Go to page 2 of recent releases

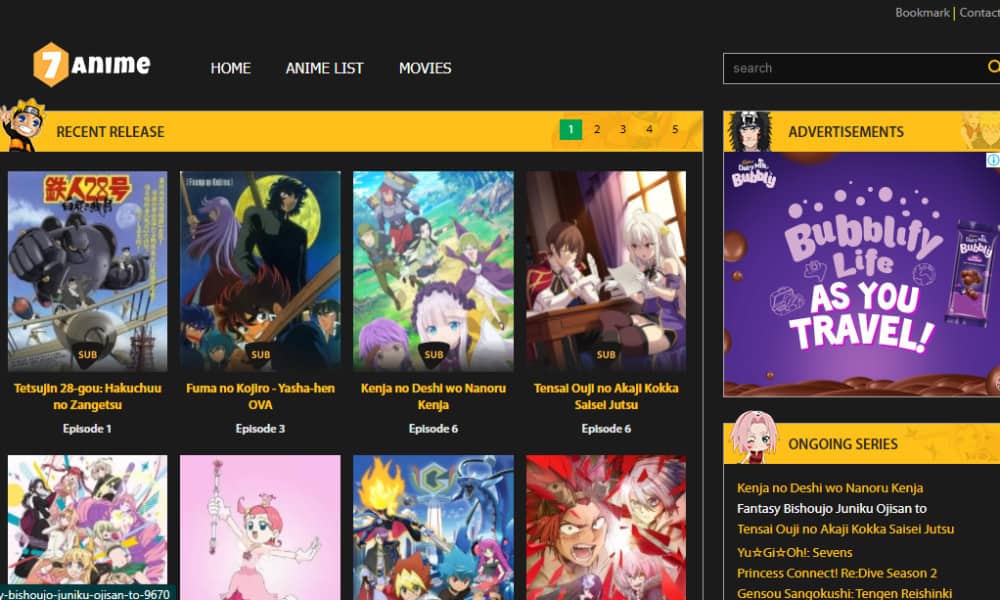(597, 129)
